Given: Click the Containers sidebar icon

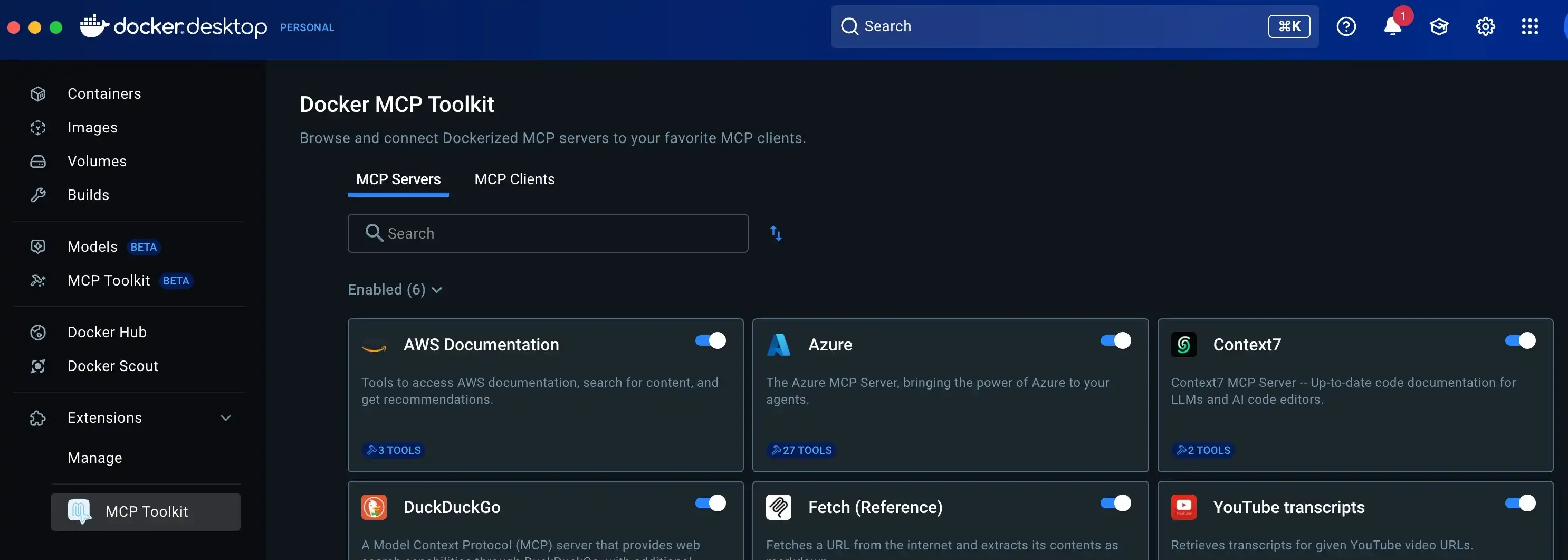Looking at the screenshot, I should (38, 94).
